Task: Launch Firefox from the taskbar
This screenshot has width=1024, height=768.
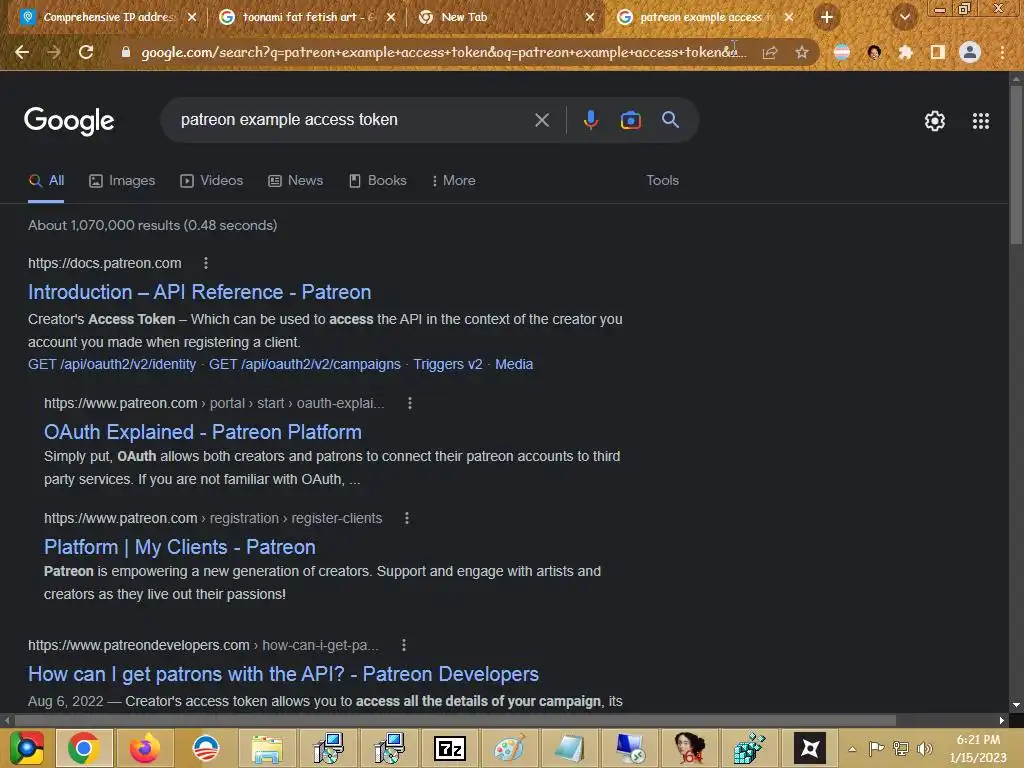Action: click(144, 748)
